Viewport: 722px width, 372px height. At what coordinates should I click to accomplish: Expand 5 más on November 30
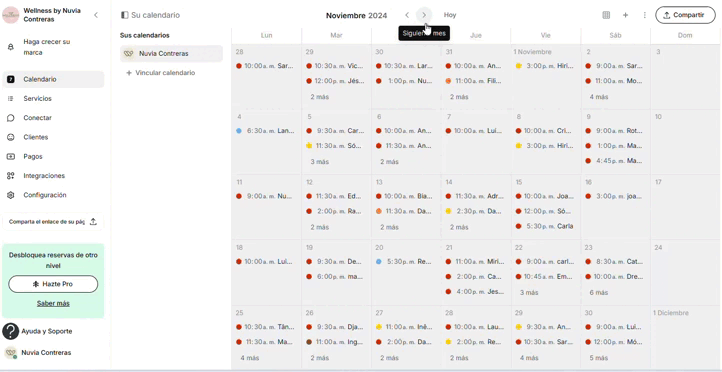point(599,358)
